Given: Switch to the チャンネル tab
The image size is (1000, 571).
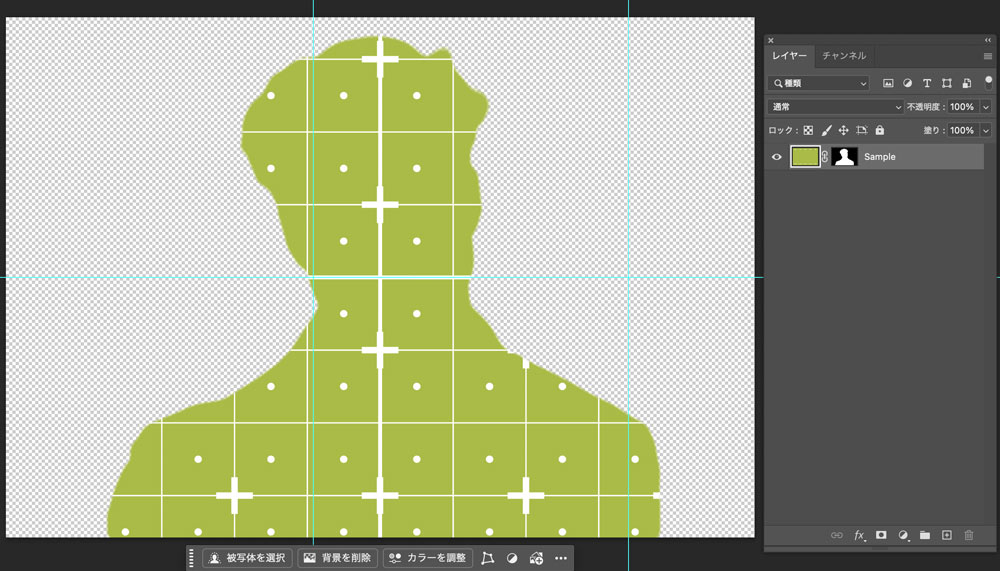Looking at the screenshot, I should 844,56.
